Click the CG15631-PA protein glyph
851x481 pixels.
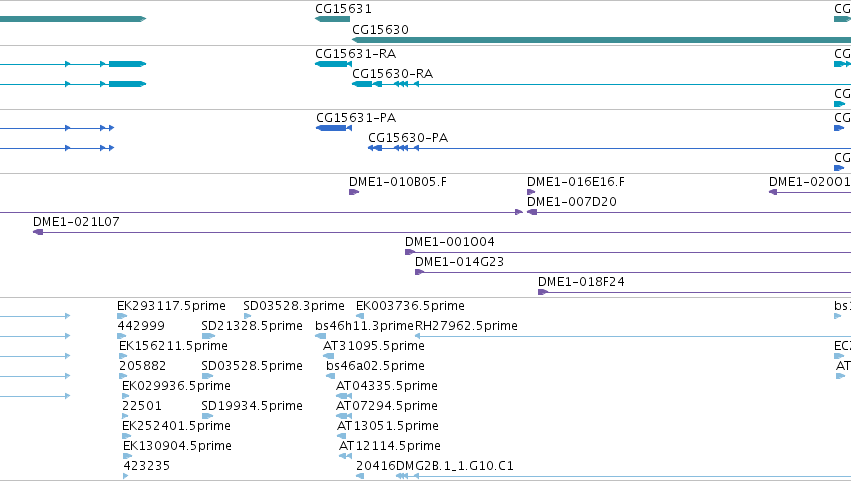(334, 128)
